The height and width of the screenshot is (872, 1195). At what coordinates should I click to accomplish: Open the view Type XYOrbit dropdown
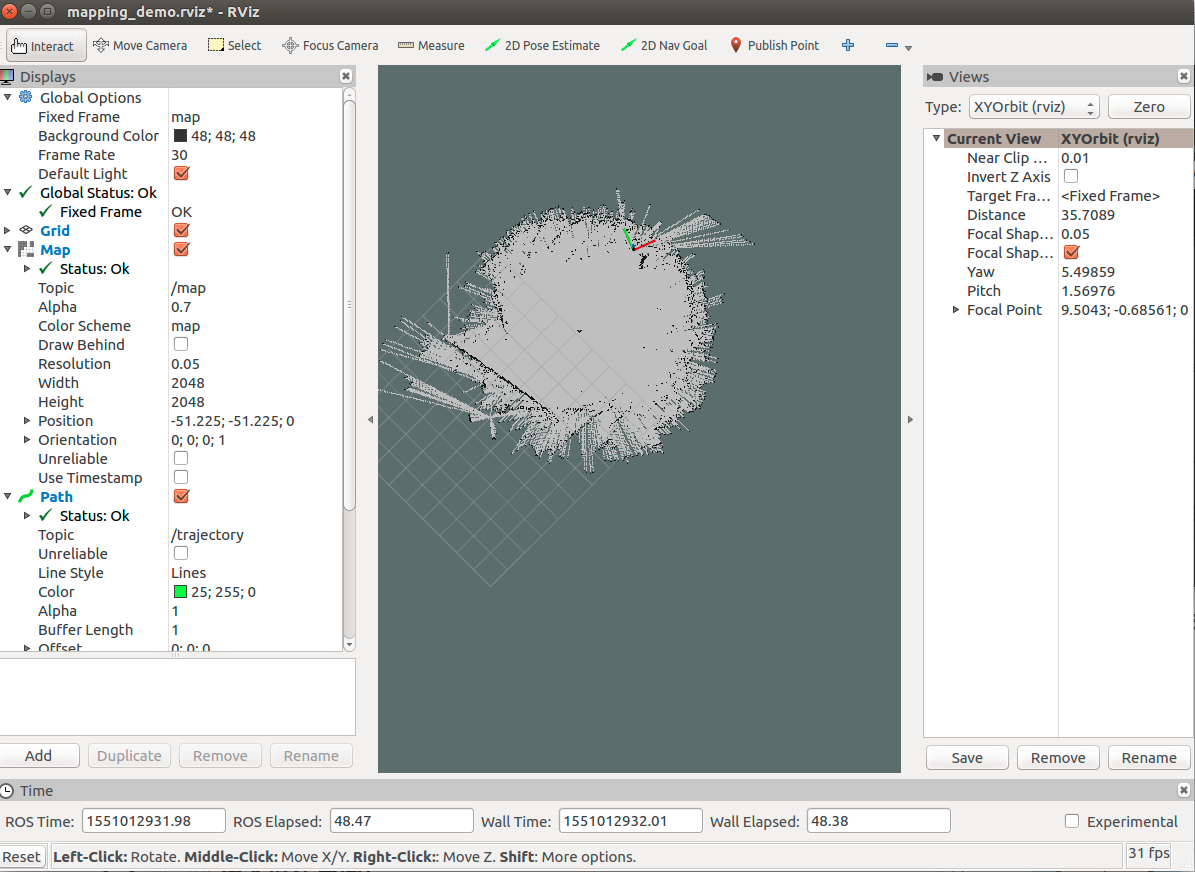point(1034,107)
